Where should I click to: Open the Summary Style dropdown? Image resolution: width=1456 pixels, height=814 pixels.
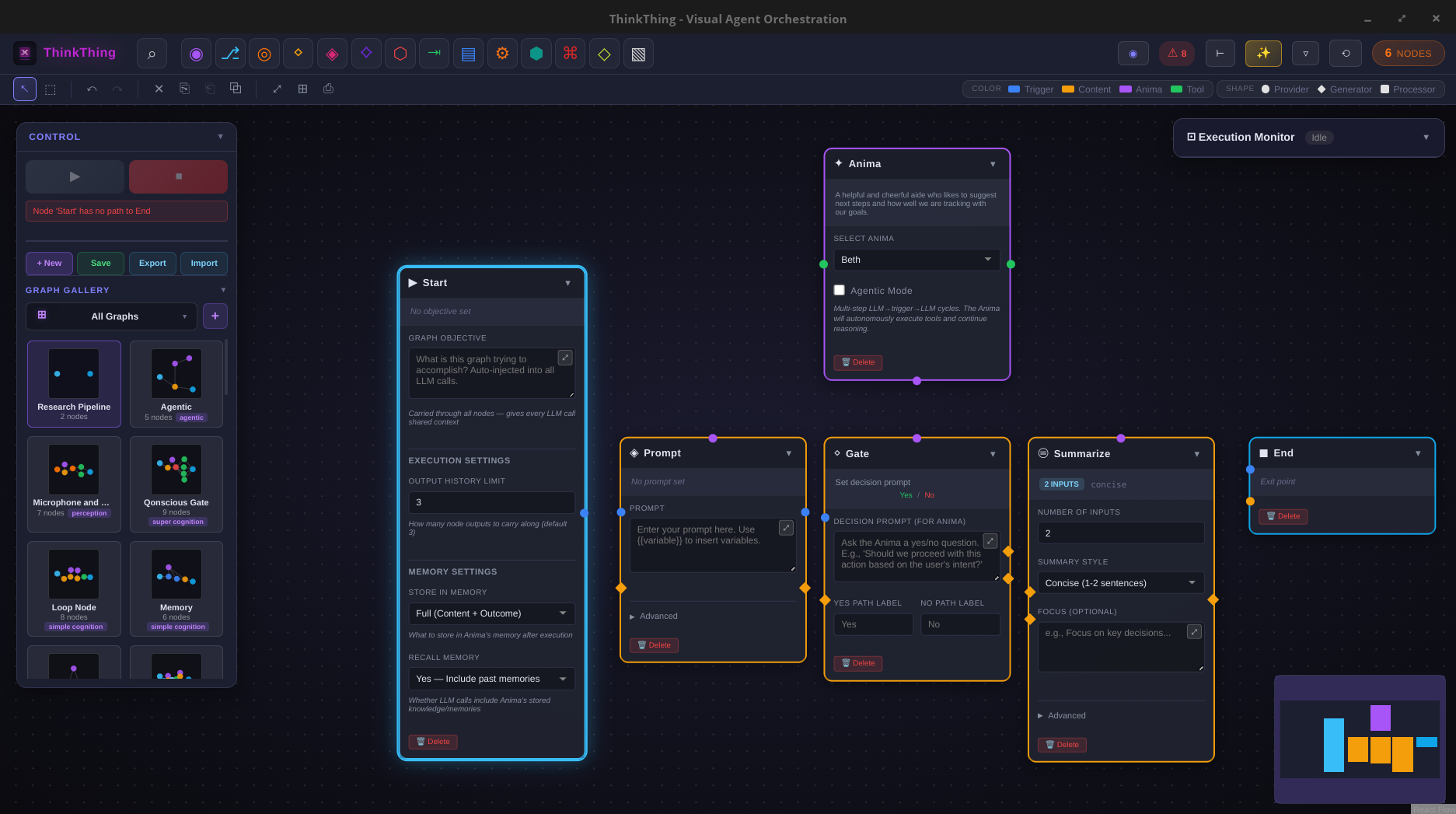pyautogui.click(x=1121, y=583)
